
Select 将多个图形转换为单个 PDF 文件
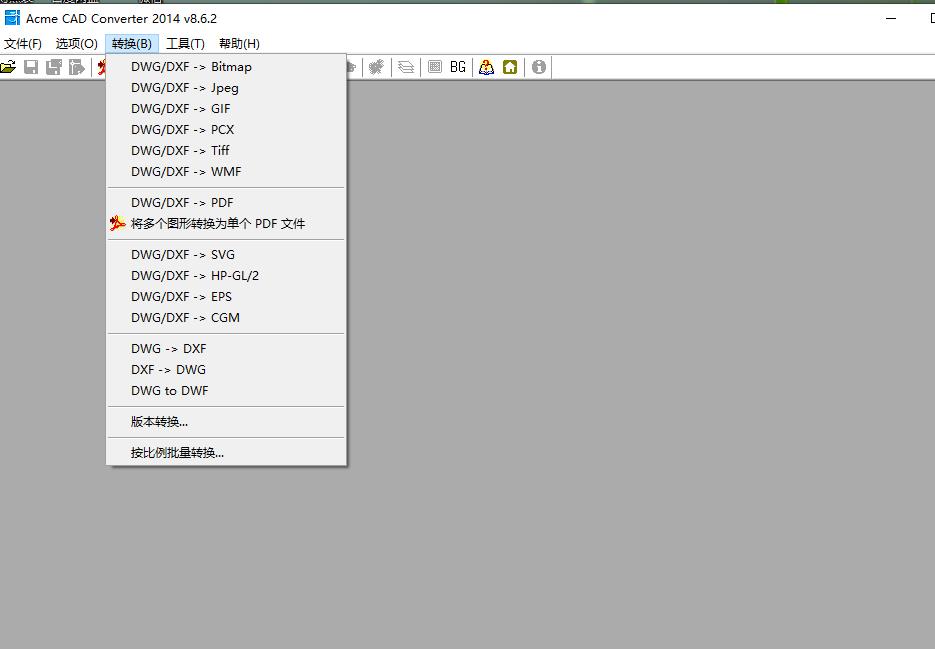[x=226, y=223]
